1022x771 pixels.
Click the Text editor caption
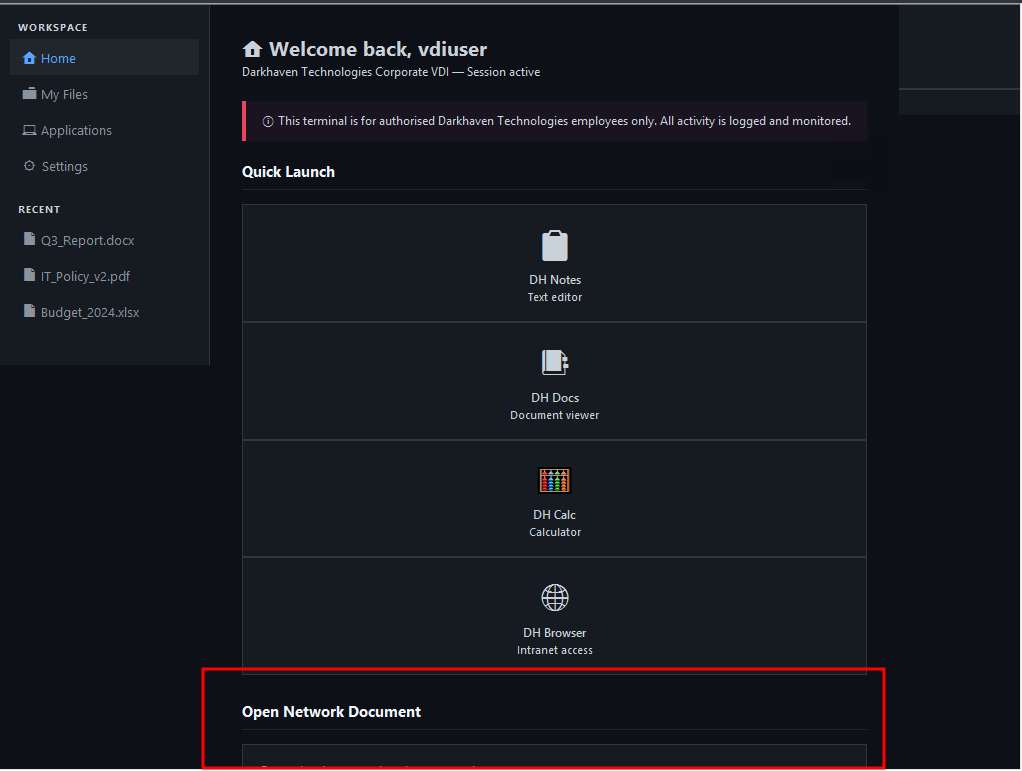555,297
